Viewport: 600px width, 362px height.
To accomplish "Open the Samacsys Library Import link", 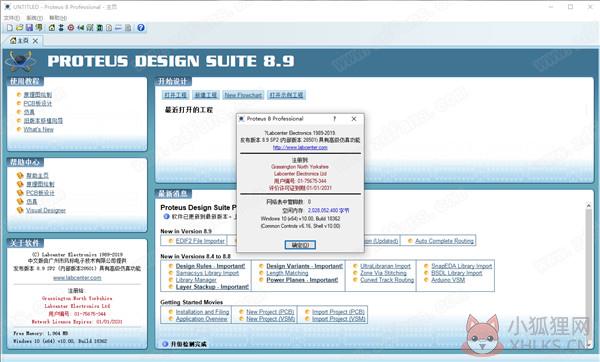I will point(207,273).
